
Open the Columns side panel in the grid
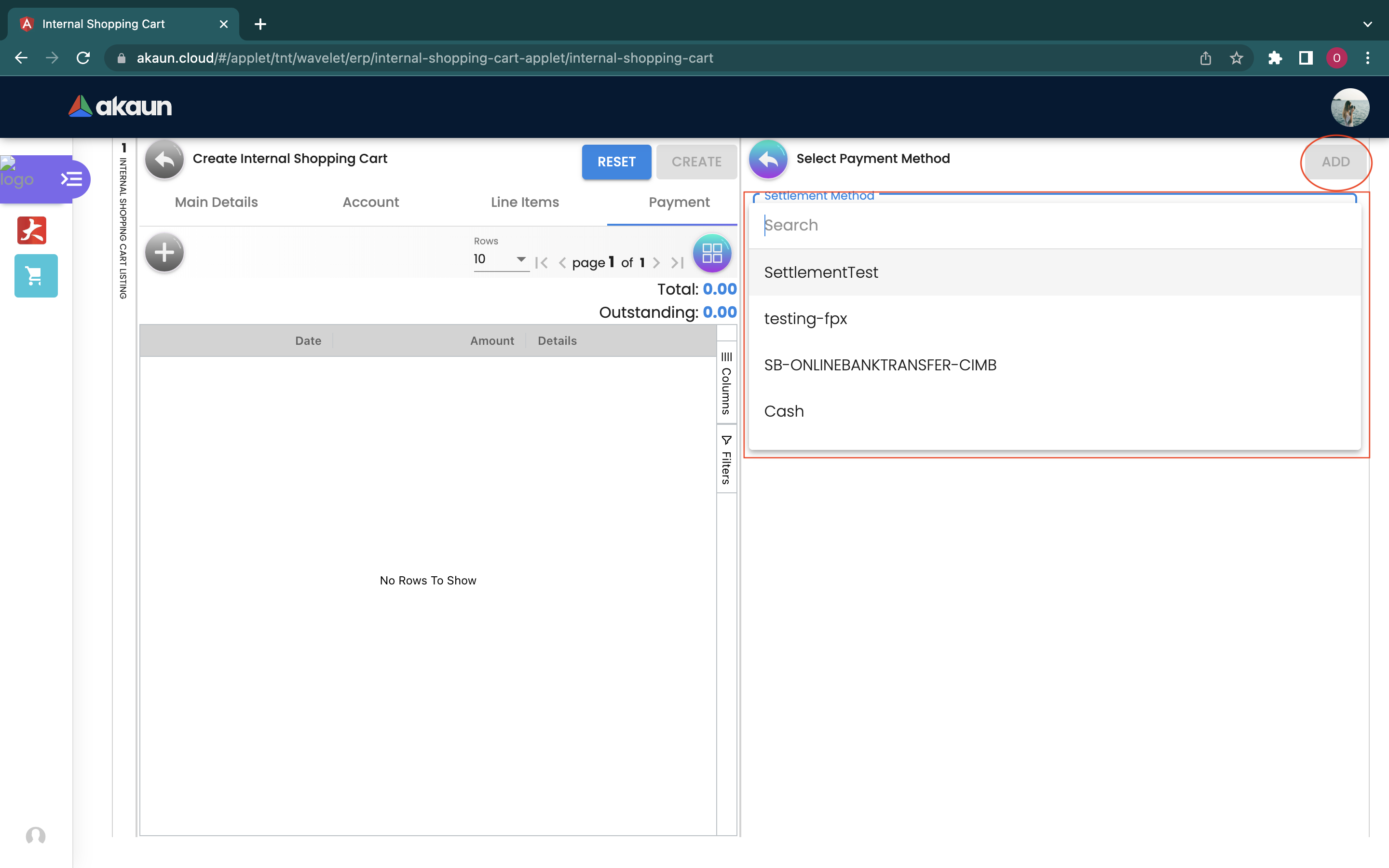[726, 383]
